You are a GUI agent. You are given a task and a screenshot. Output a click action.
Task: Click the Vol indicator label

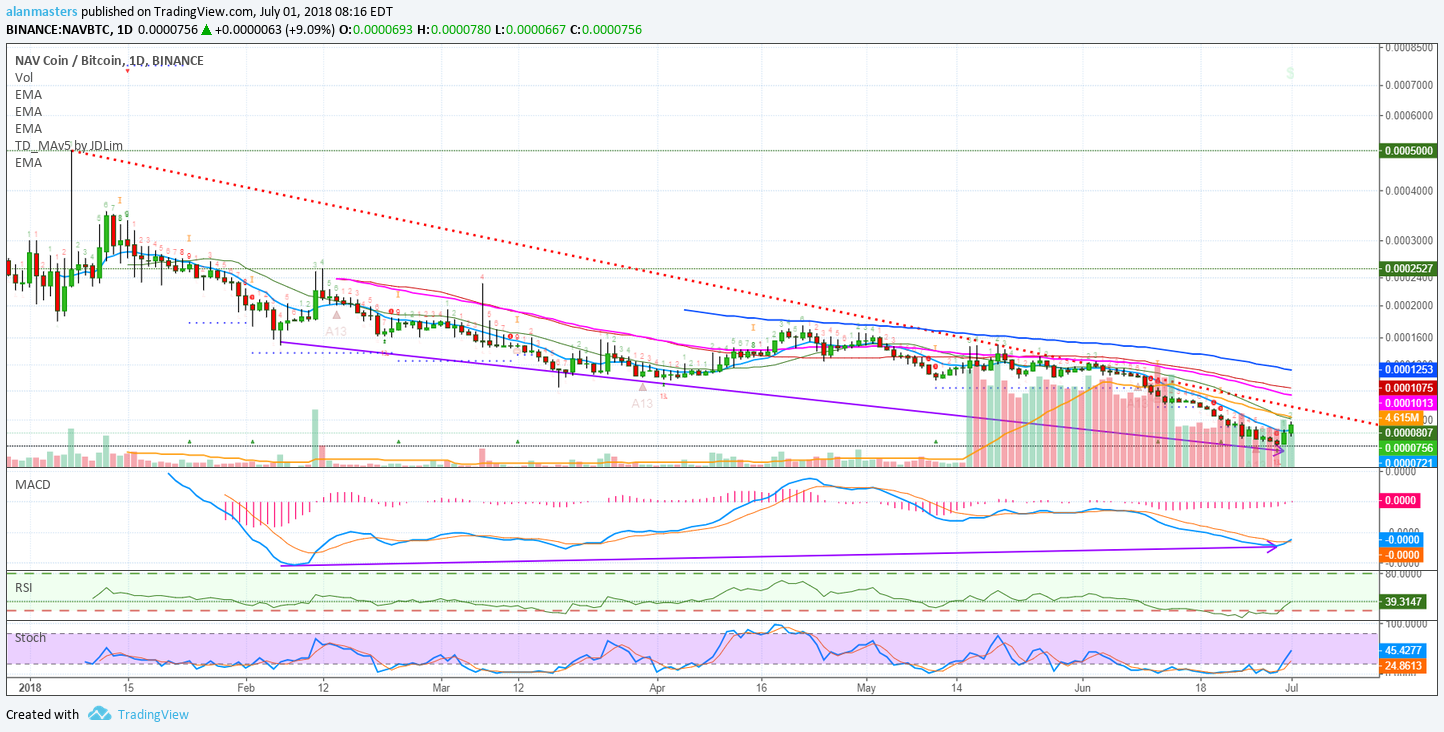pos(24,77)
